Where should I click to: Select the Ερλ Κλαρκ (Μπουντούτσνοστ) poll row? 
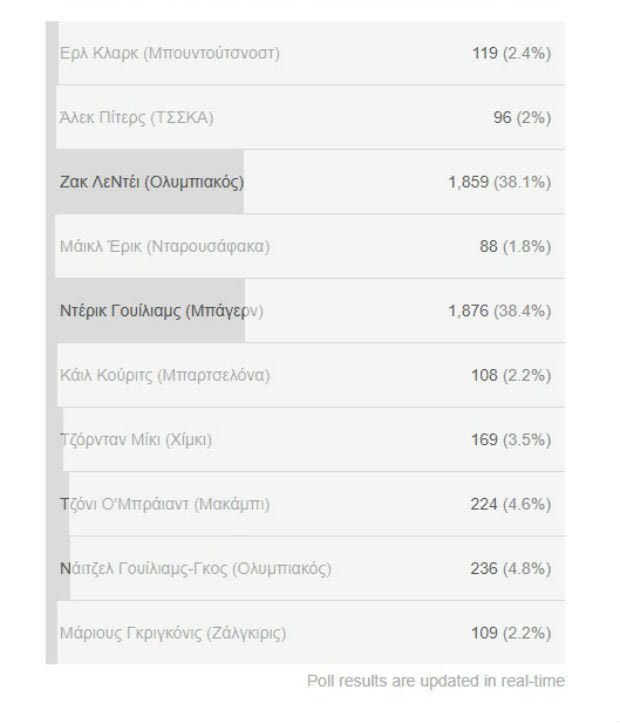point(305,53)
